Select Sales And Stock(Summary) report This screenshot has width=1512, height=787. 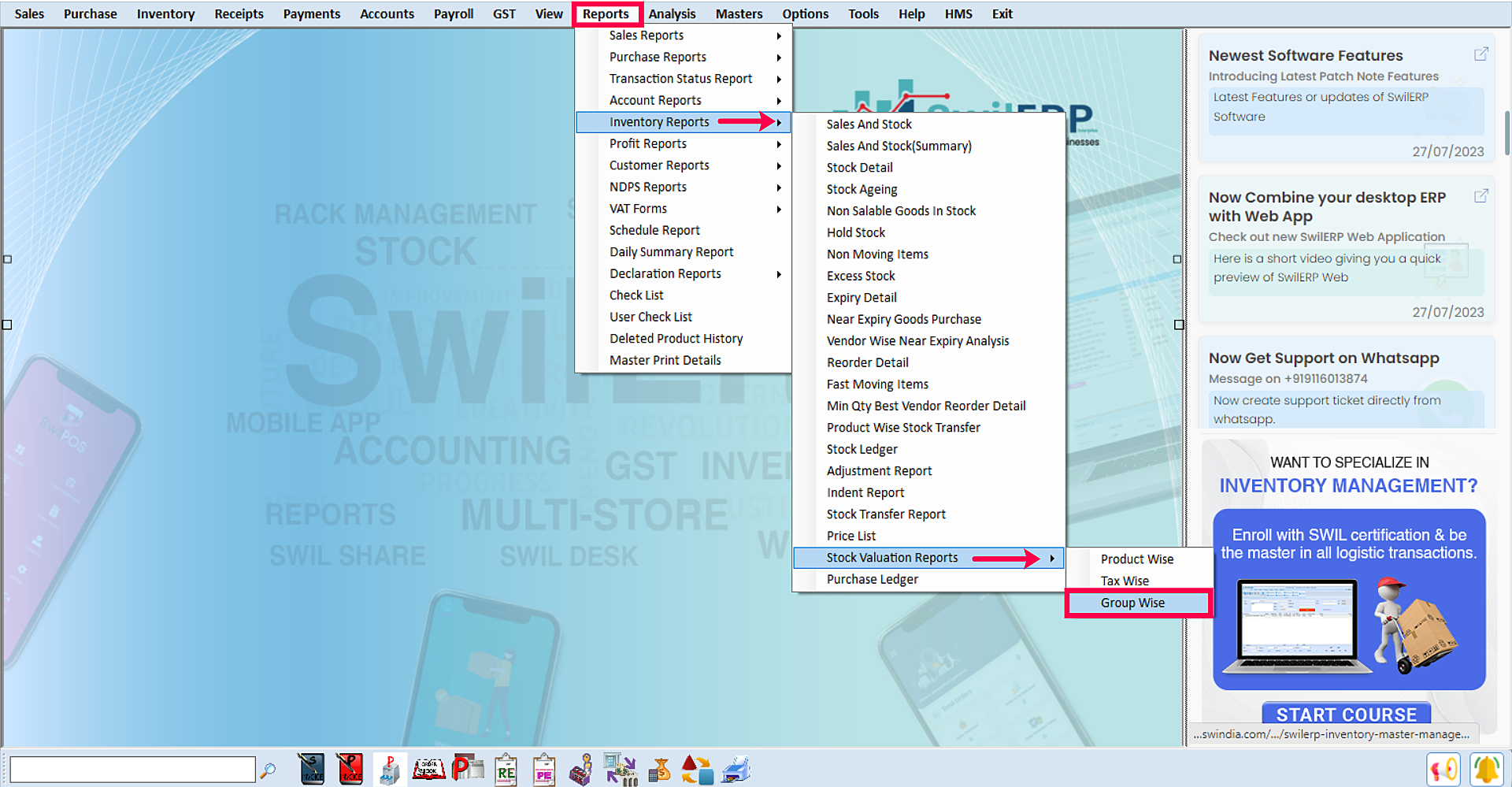pyautogui.click(x=928, y=146)
